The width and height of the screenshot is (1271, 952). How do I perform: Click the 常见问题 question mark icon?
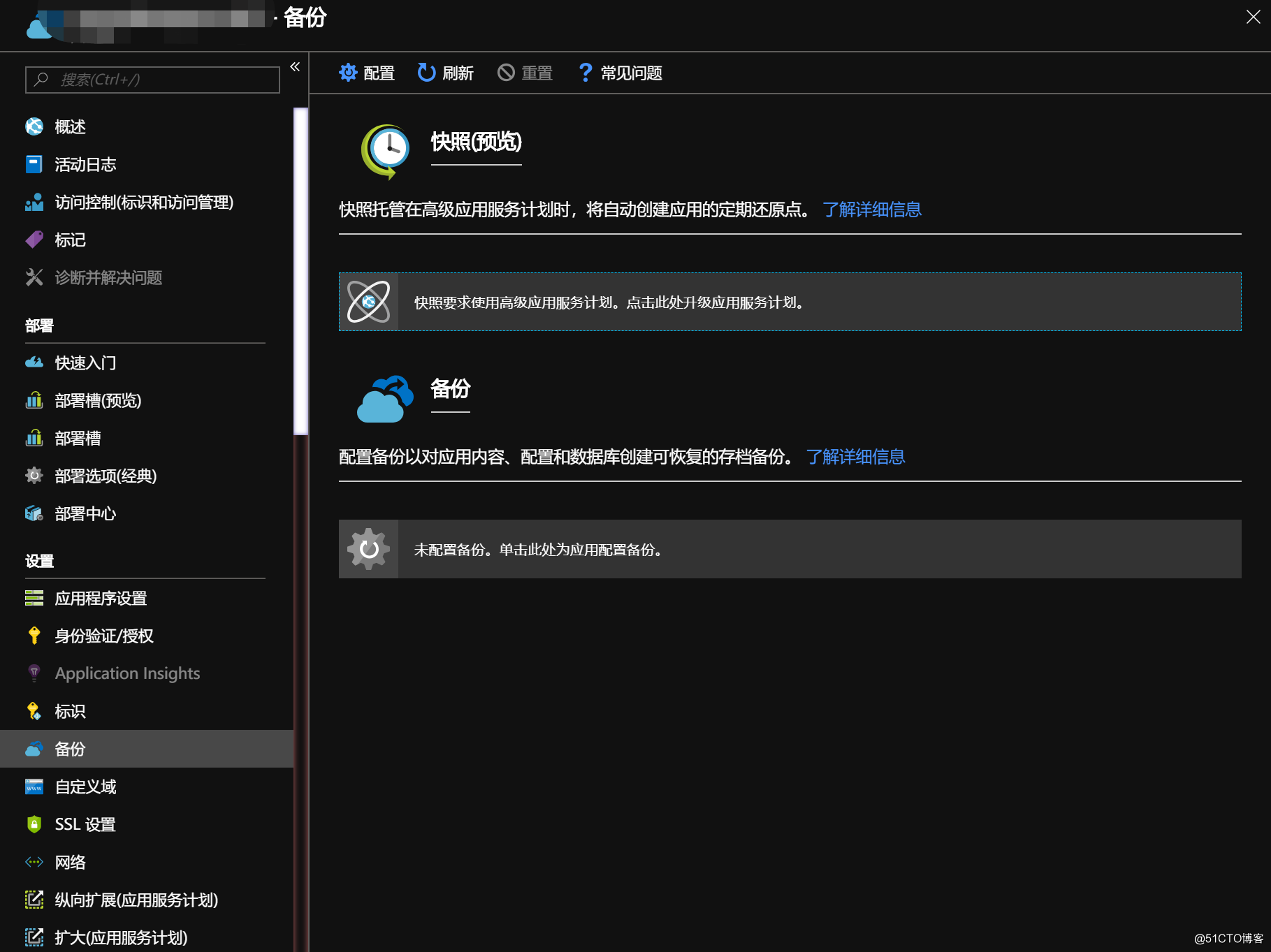[x=586, y=73]
